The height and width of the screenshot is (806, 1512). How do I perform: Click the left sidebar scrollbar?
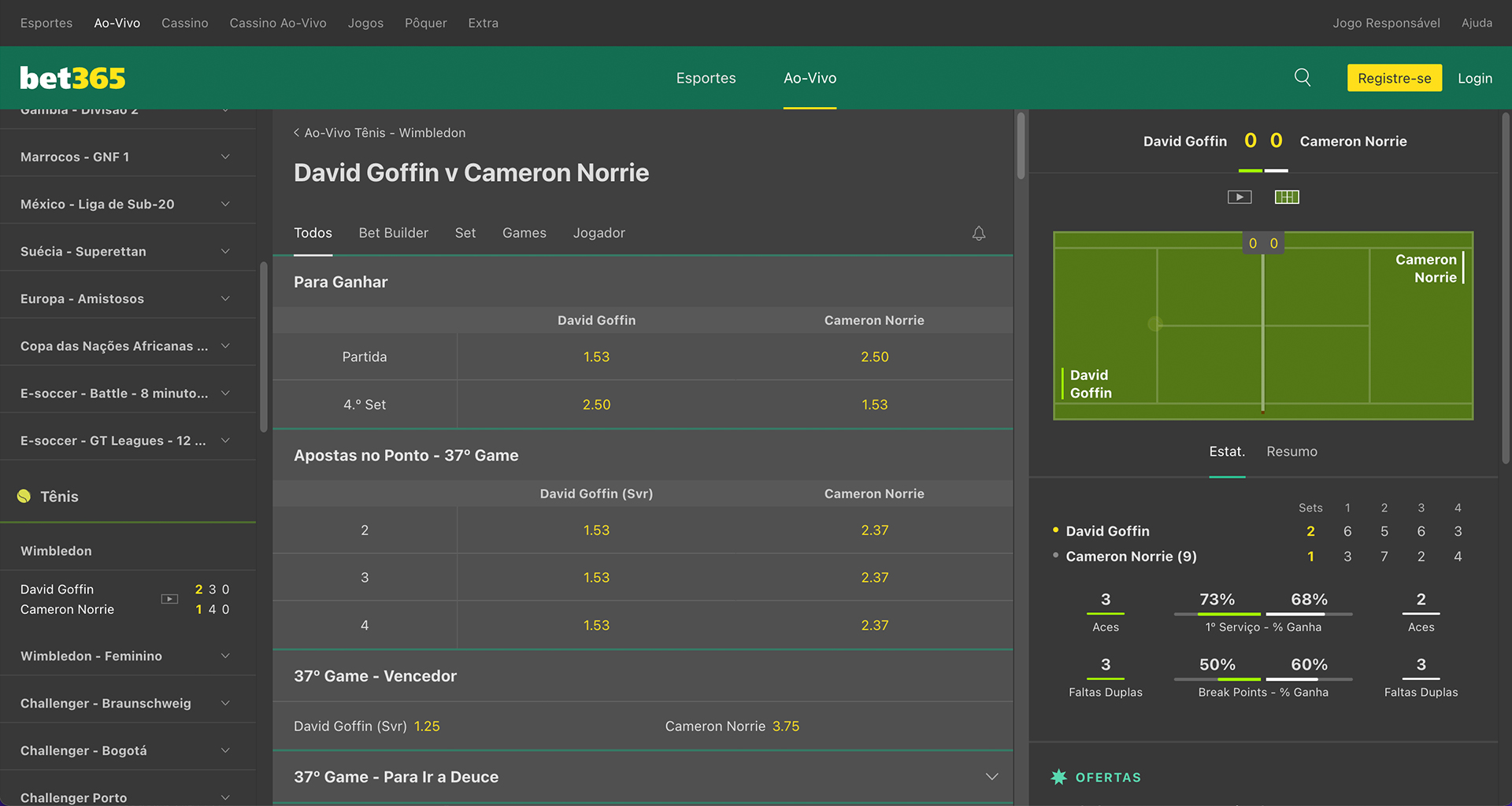pos(263,346)
